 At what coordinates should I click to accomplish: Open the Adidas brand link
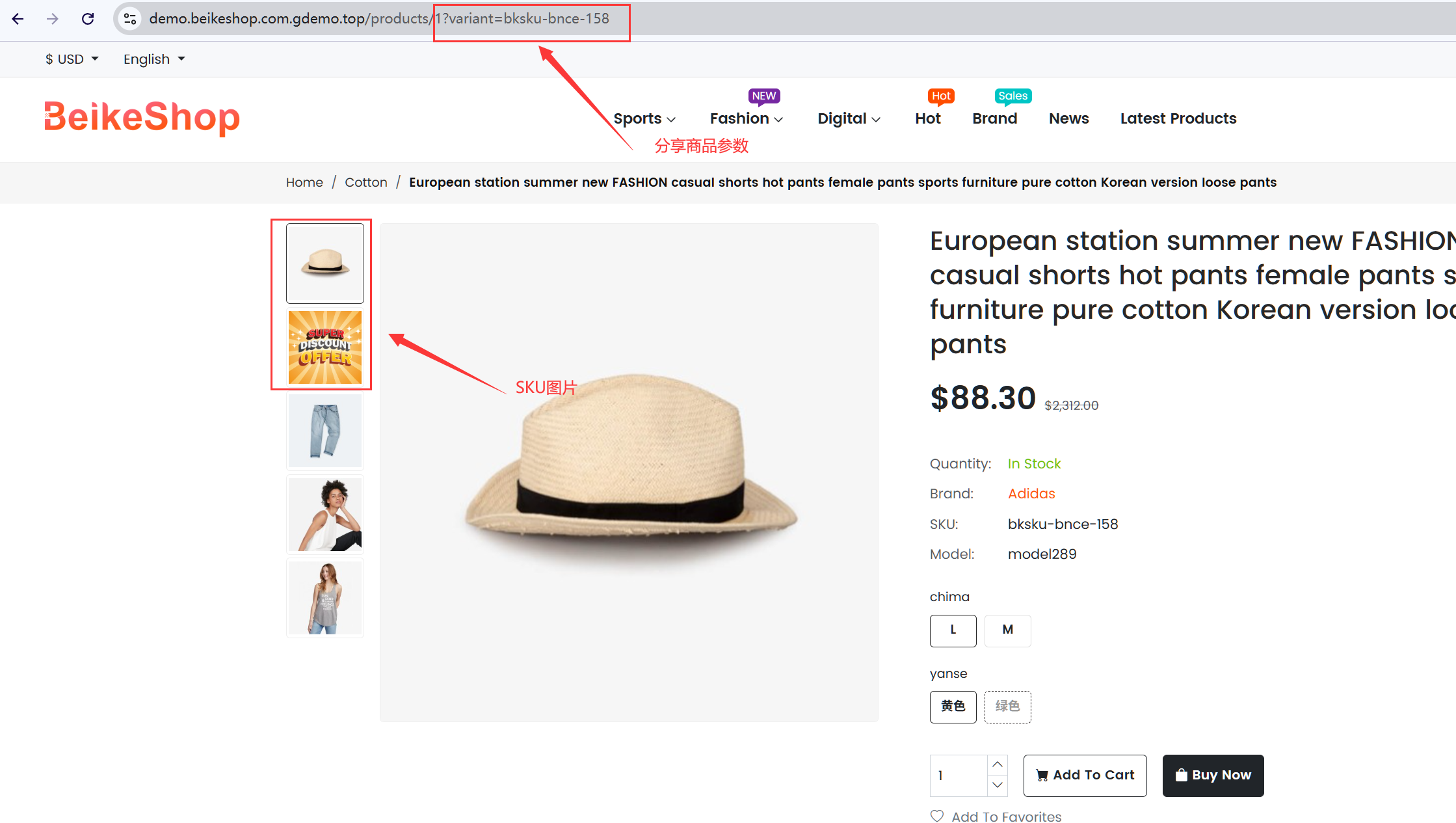1031,494
